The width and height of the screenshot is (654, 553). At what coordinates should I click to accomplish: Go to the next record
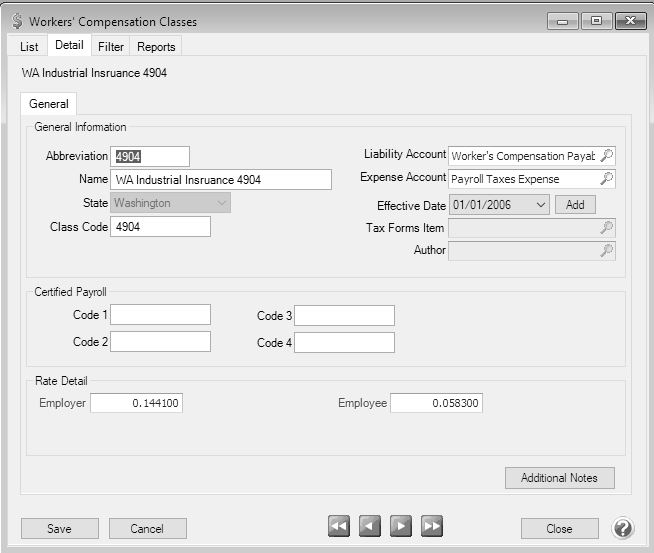tap(401, 527)
